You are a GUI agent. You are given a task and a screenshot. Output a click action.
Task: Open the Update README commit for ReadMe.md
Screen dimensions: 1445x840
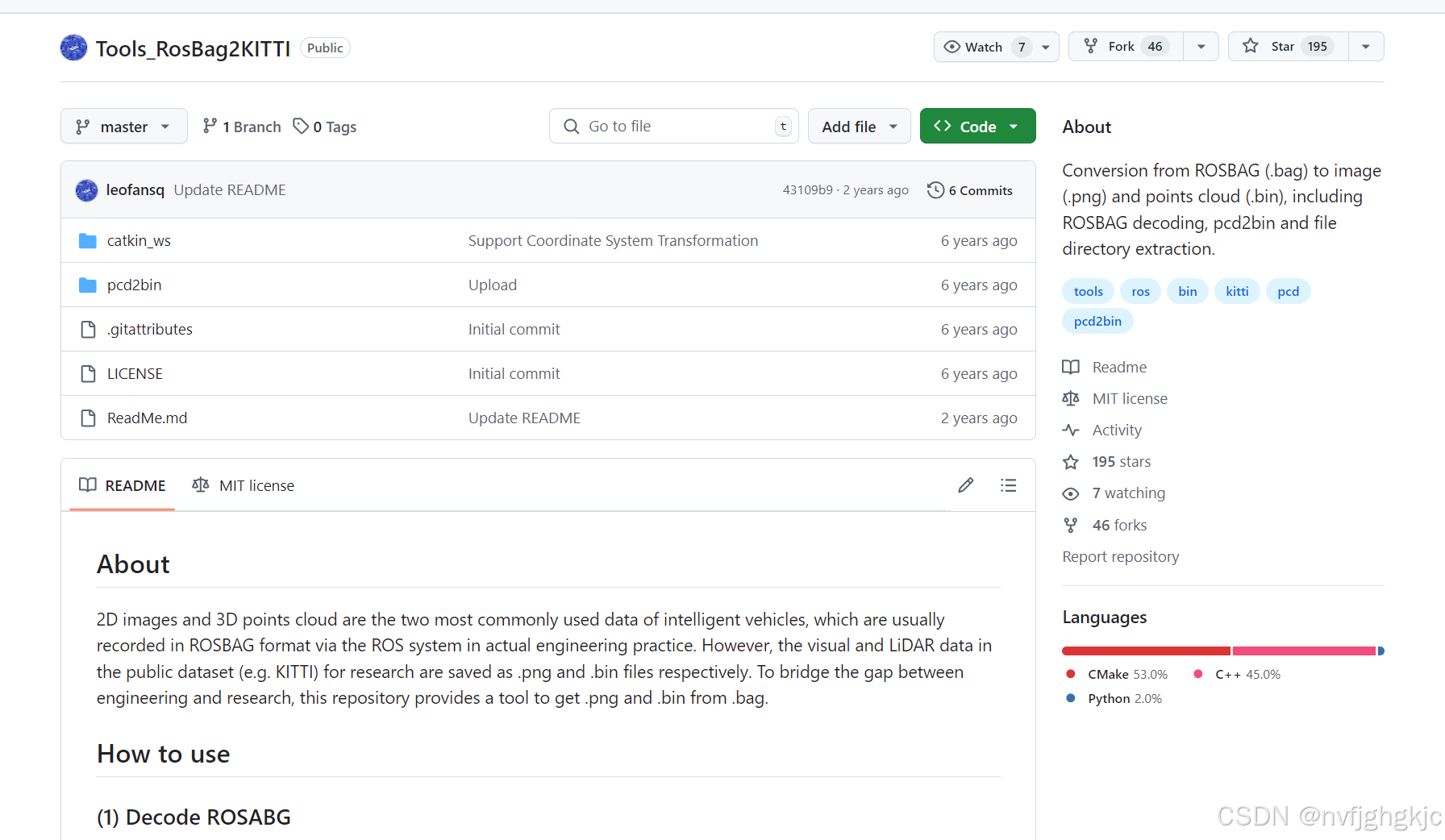[x=524, y=418]
